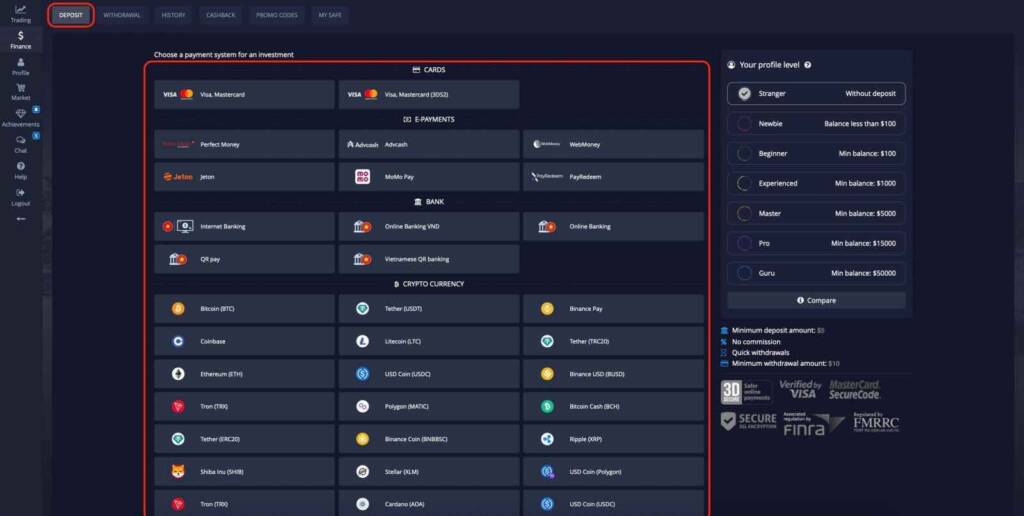1024x516 pixels.
Task: Choose Online Banking VND
Action: coord(429,227)
